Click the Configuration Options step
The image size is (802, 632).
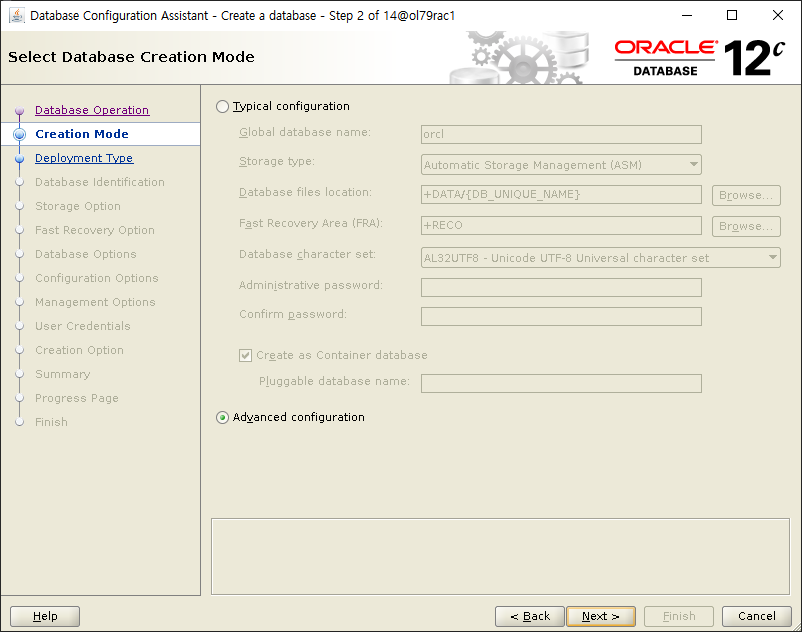click(97, 278)
